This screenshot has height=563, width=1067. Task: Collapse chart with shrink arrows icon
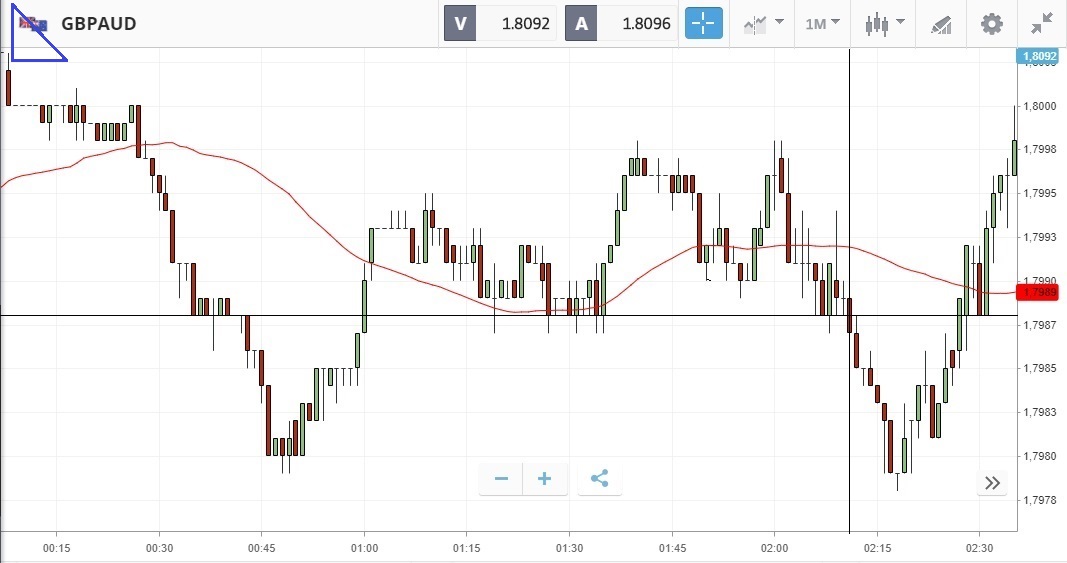coord(1042,24)
